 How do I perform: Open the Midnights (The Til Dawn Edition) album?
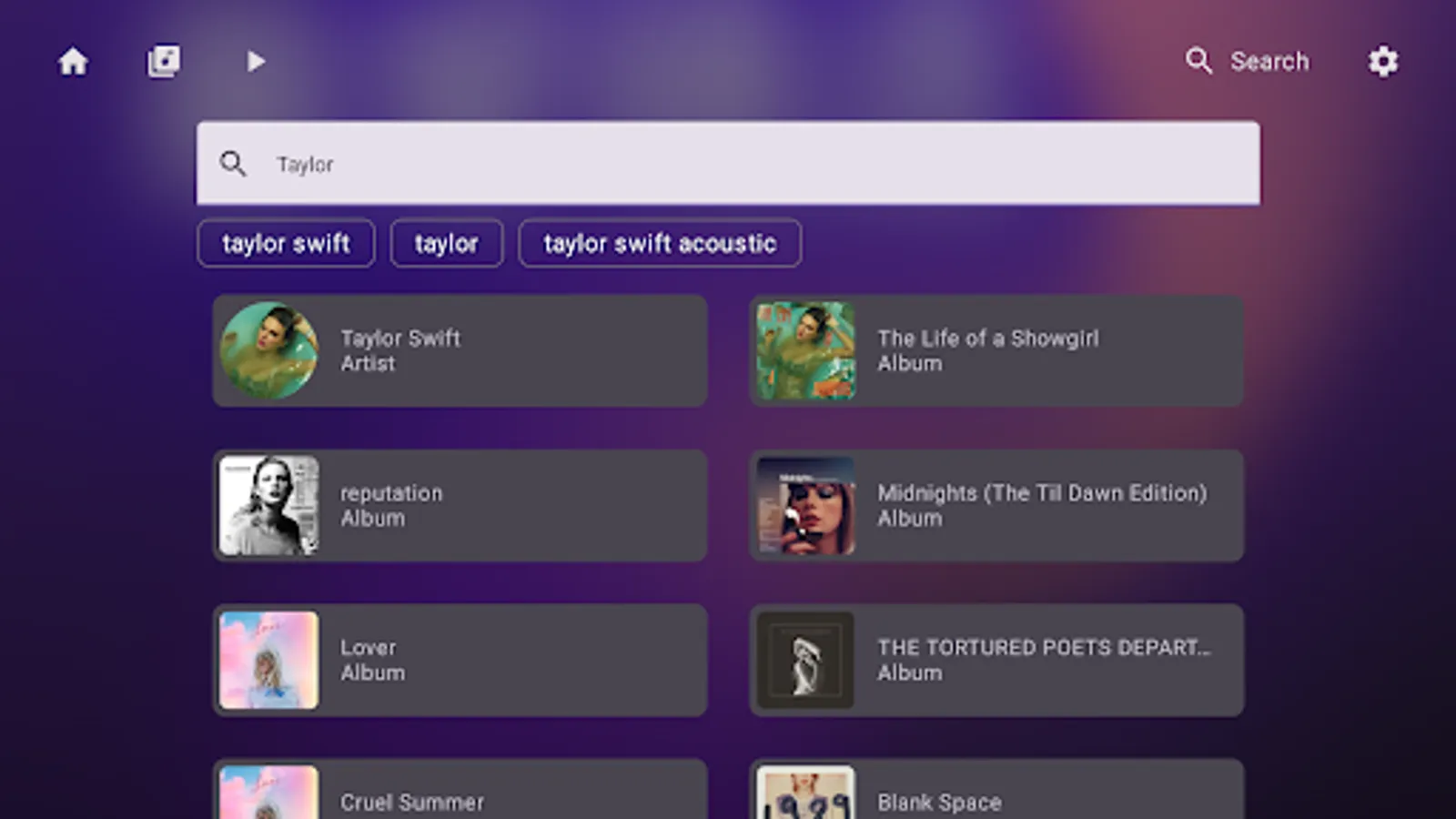[x=996, y=505]
